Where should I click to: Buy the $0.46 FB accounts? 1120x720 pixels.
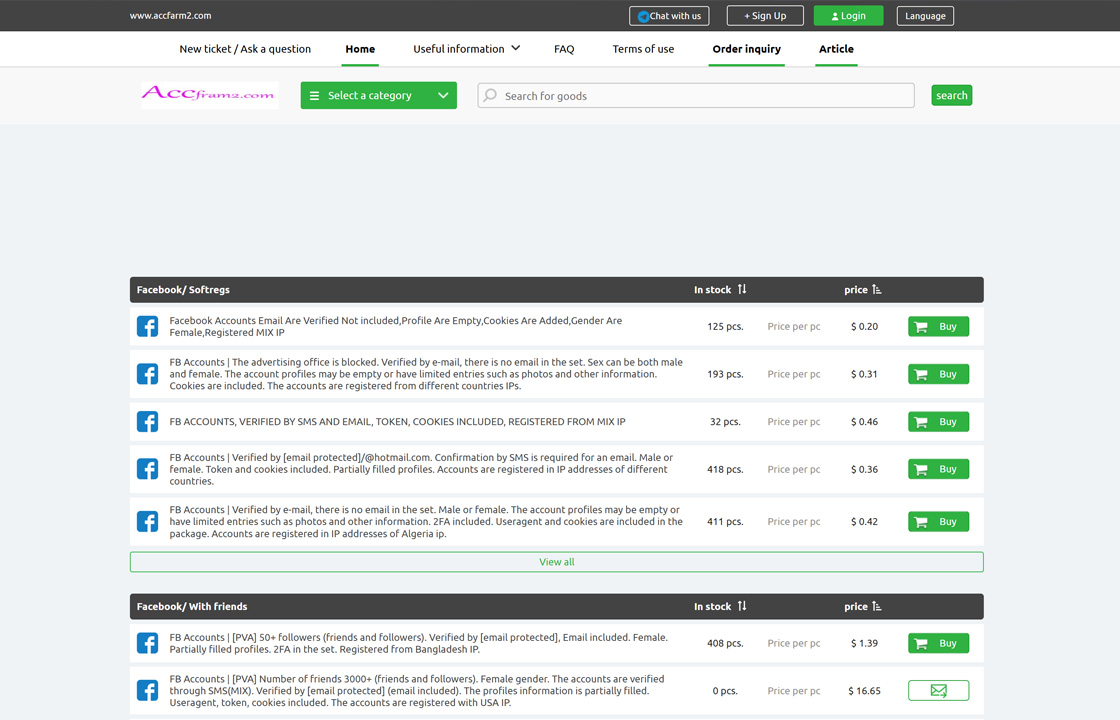939,421
